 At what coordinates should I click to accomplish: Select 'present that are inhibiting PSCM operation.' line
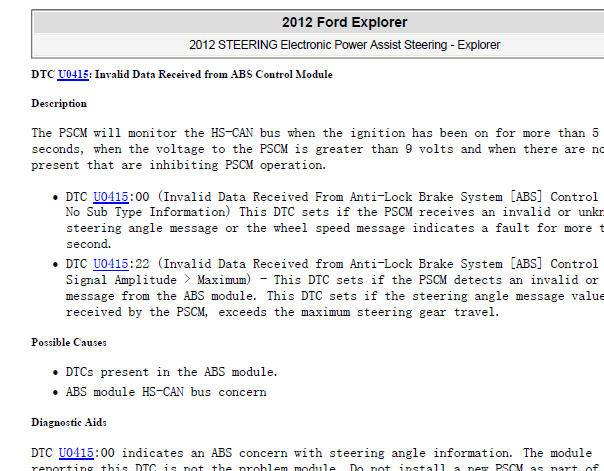tap(179, 165)
